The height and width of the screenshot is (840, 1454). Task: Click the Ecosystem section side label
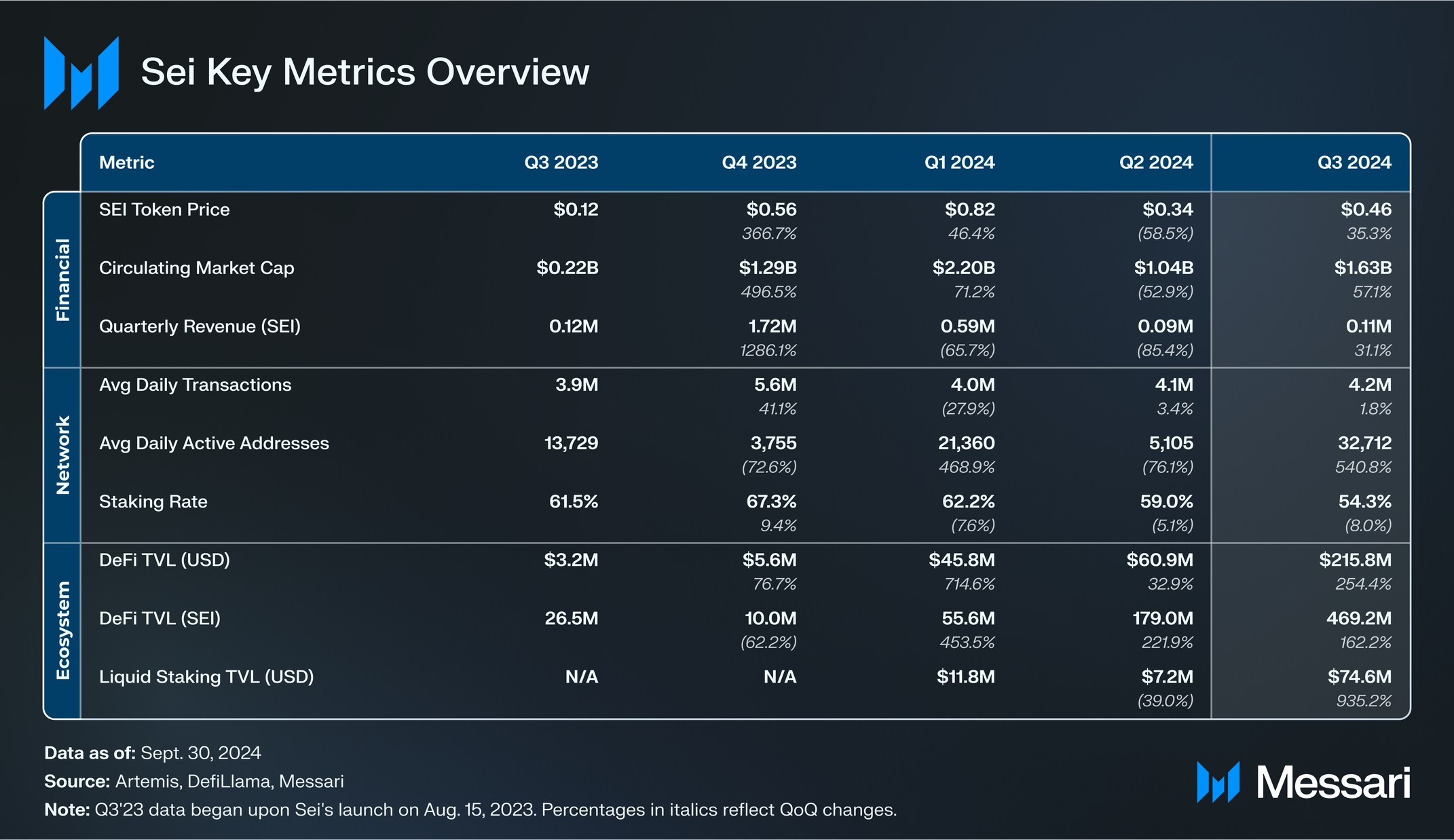[x=62, y=630]
